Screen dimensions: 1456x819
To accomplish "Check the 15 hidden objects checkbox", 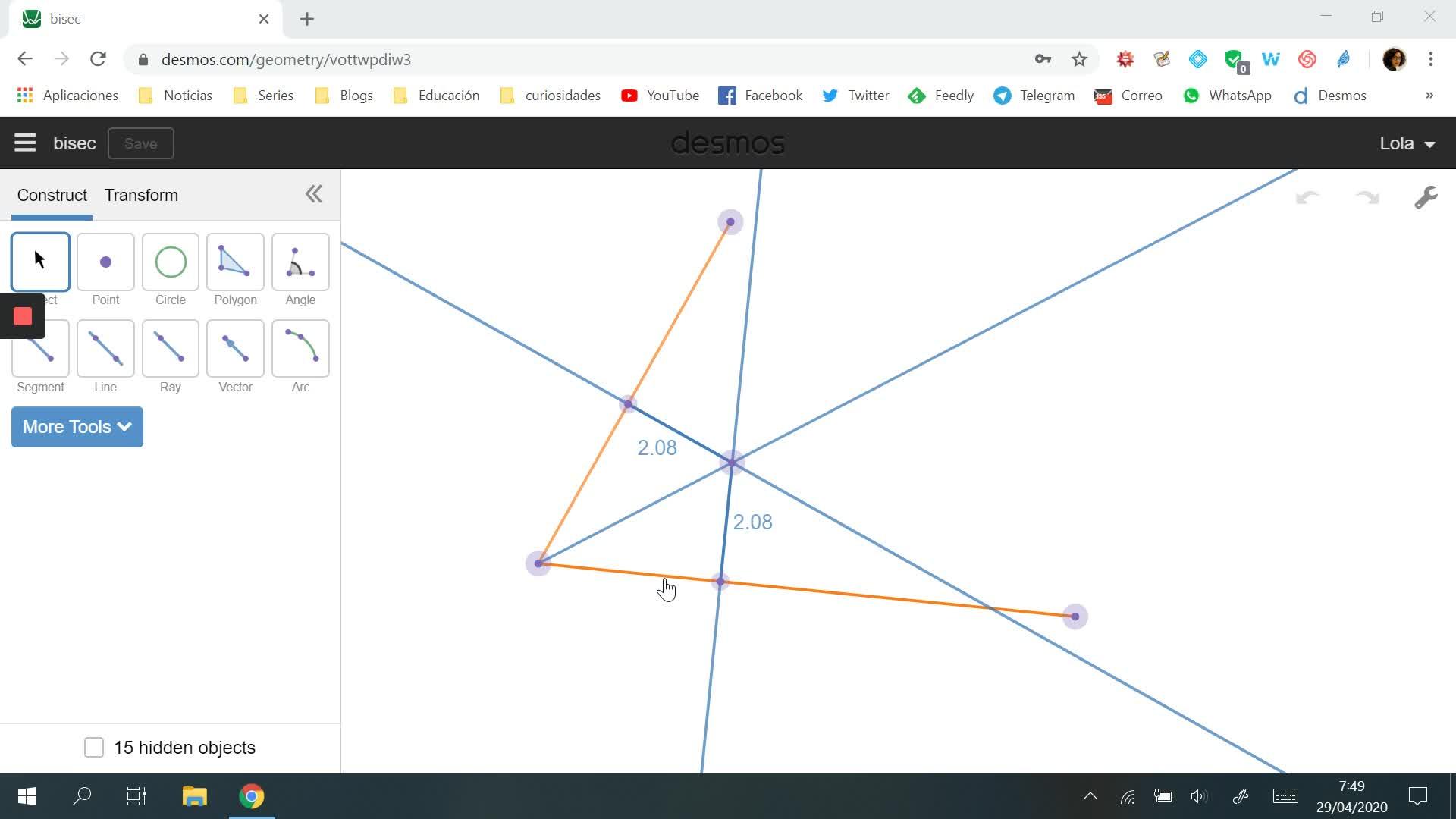I will click(94, 748).
